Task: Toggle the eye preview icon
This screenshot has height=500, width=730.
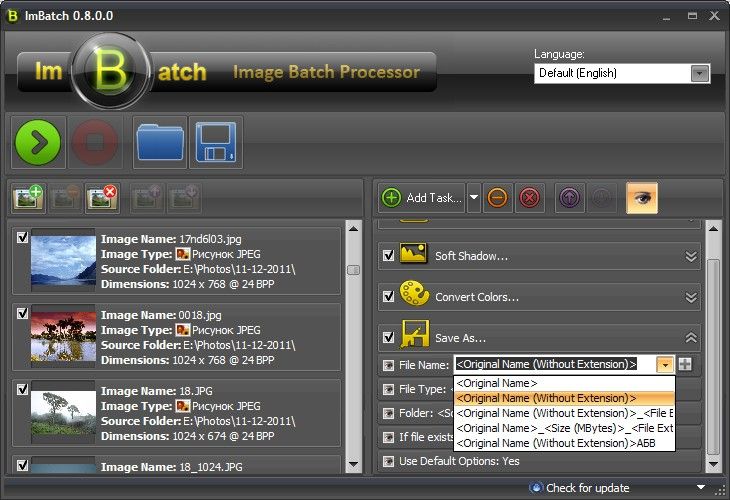Action: (x=641, y=198)
